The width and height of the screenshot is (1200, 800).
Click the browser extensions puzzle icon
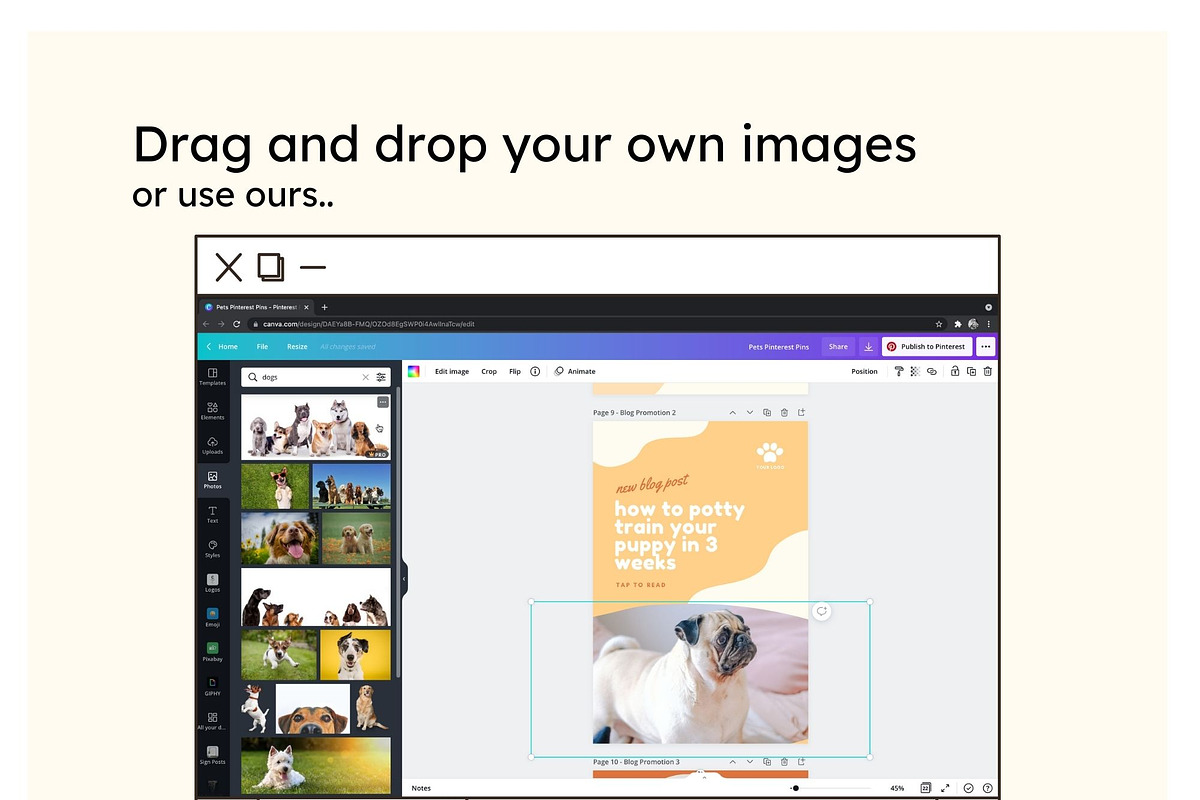[957, 324]
